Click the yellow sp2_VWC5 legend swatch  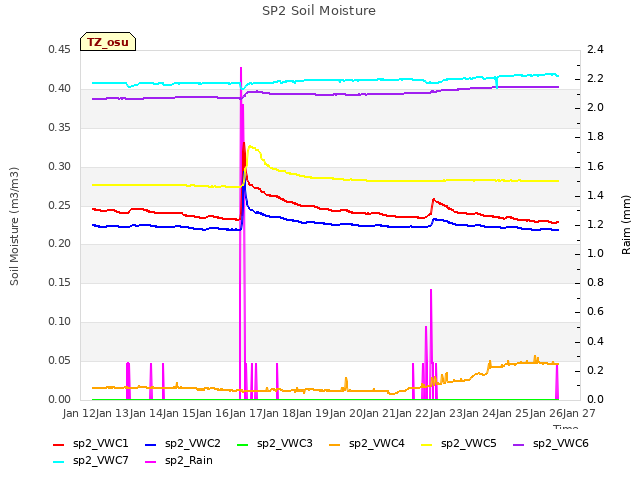[427, 445]
